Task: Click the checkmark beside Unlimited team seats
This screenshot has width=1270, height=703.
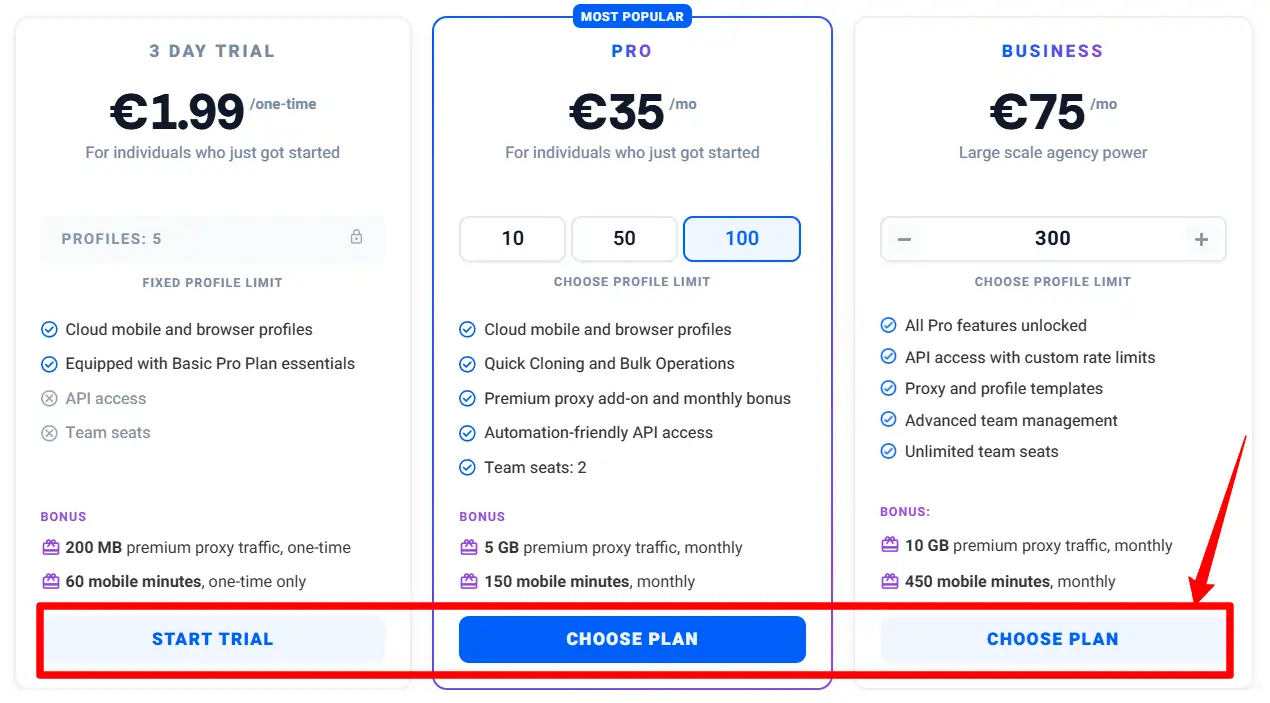Action: point(888,452)
